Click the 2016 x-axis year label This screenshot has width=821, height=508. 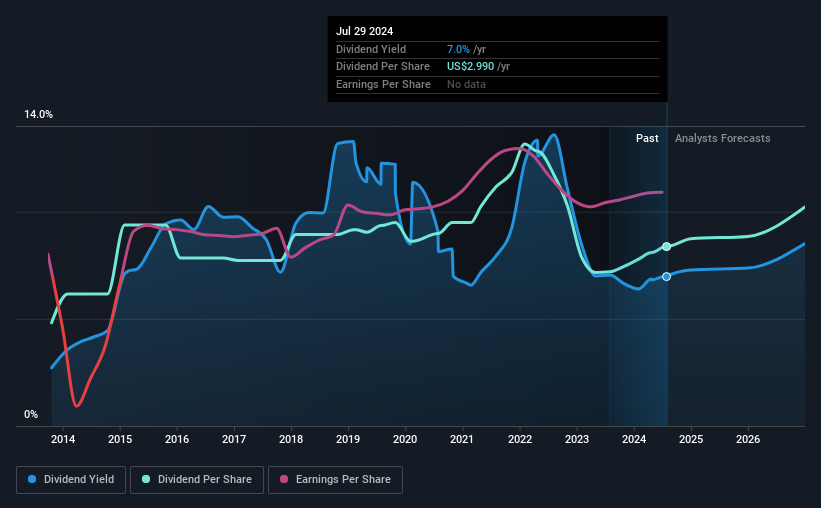177,439
